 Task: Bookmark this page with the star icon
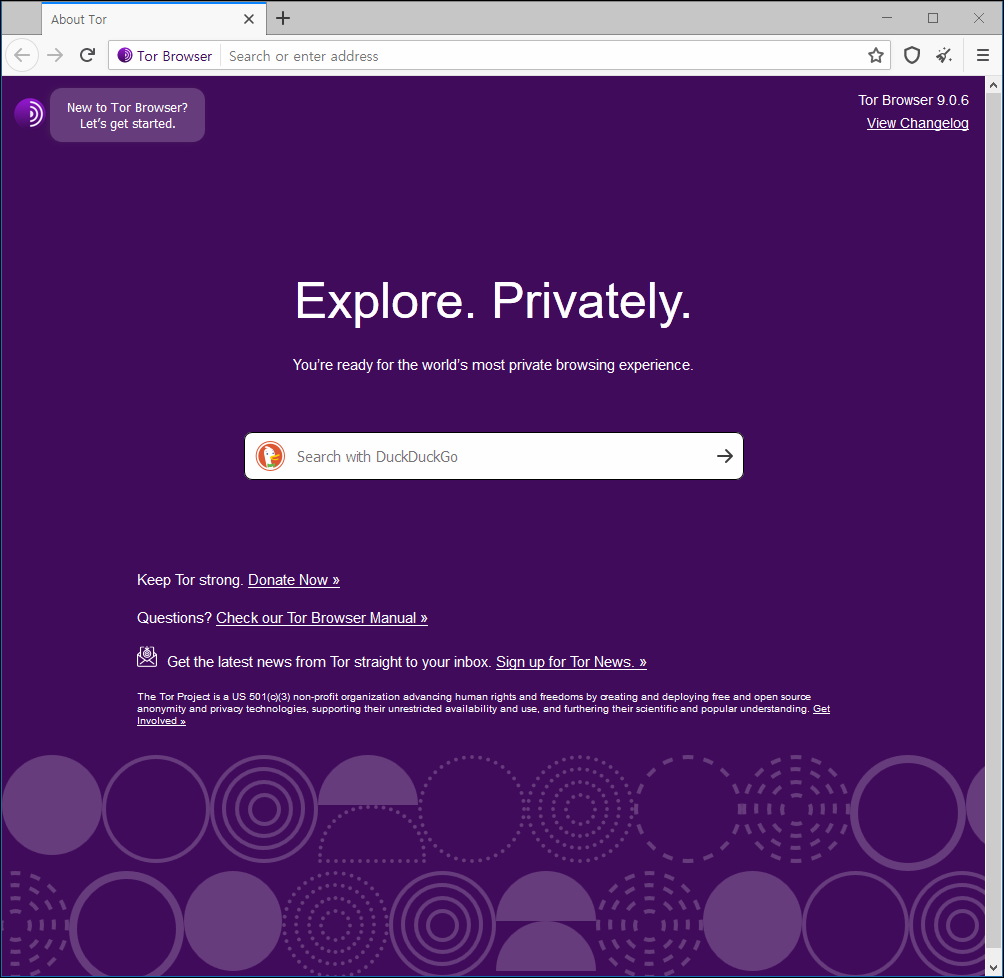[x=875, y=56]
